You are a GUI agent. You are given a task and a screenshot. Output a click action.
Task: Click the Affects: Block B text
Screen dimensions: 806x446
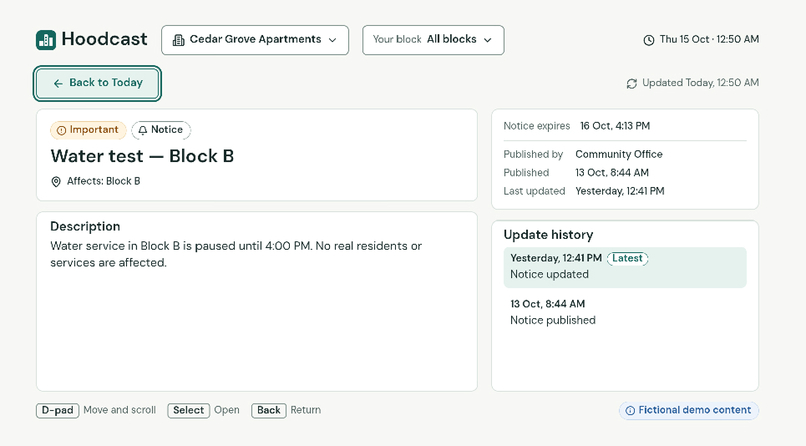tap(103, 181)
